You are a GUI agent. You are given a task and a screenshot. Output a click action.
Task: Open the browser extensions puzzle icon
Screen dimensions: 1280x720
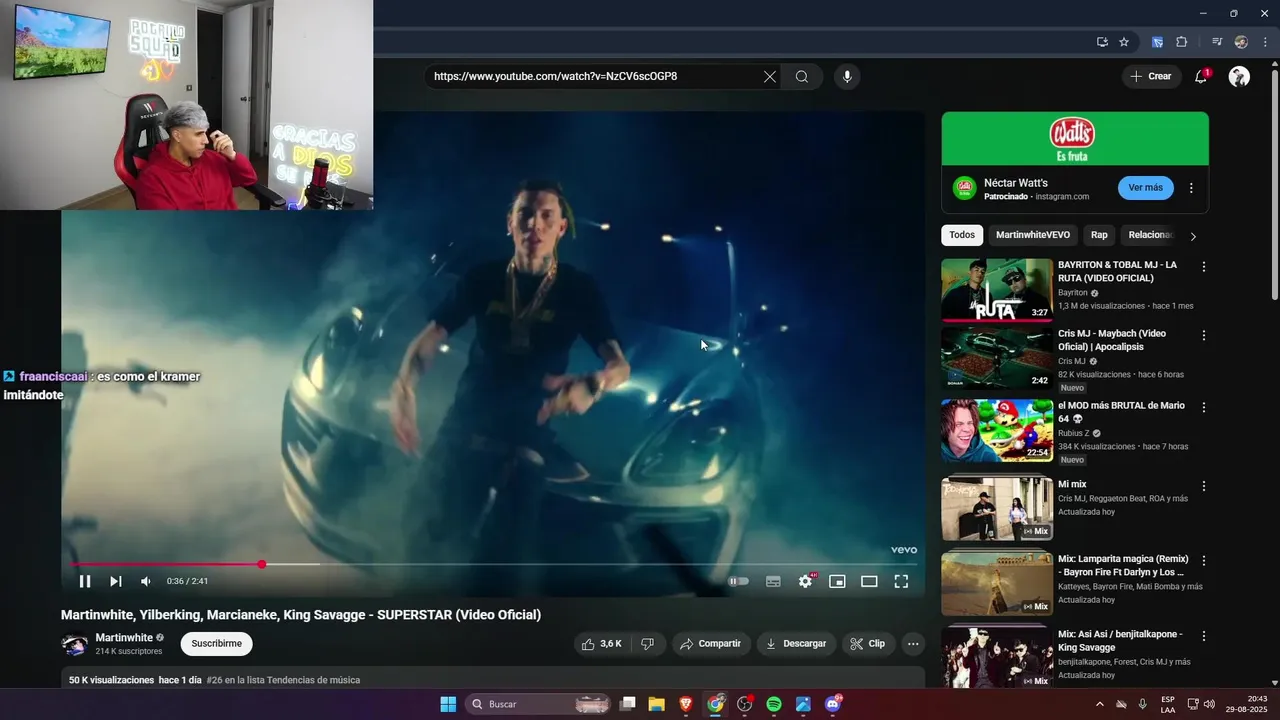click(x=1181, y=42)
